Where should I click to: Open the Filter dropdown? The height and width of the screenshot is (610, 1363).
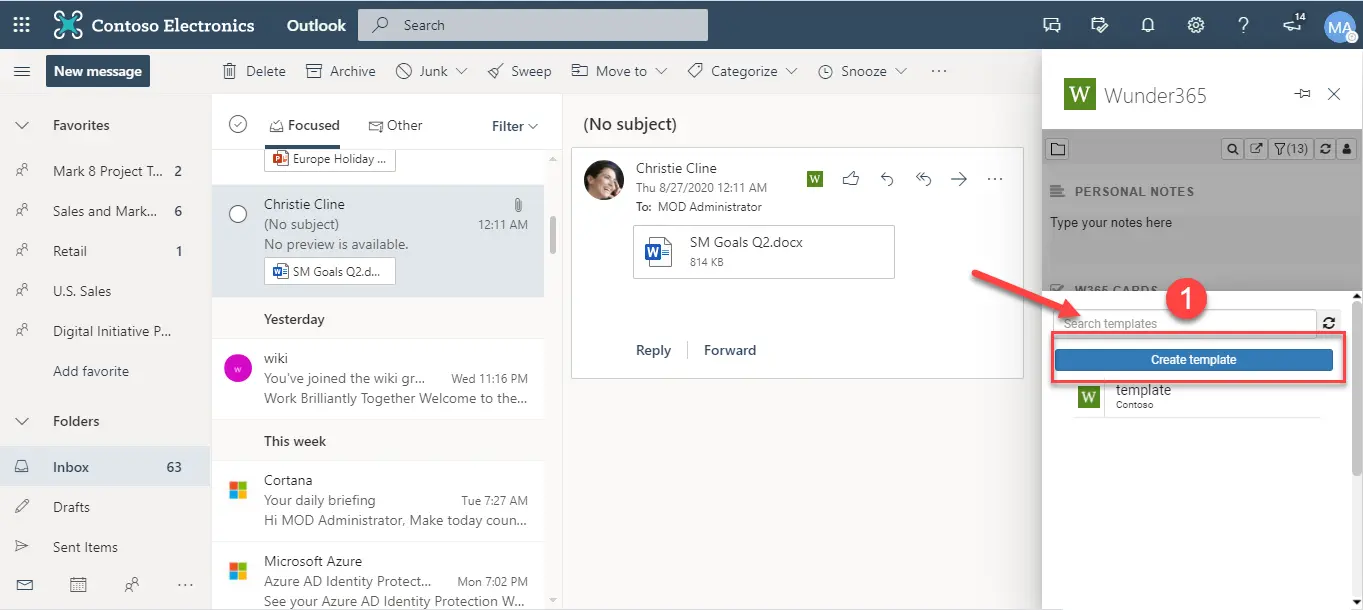pyautogui.click(x=514, y=126)
